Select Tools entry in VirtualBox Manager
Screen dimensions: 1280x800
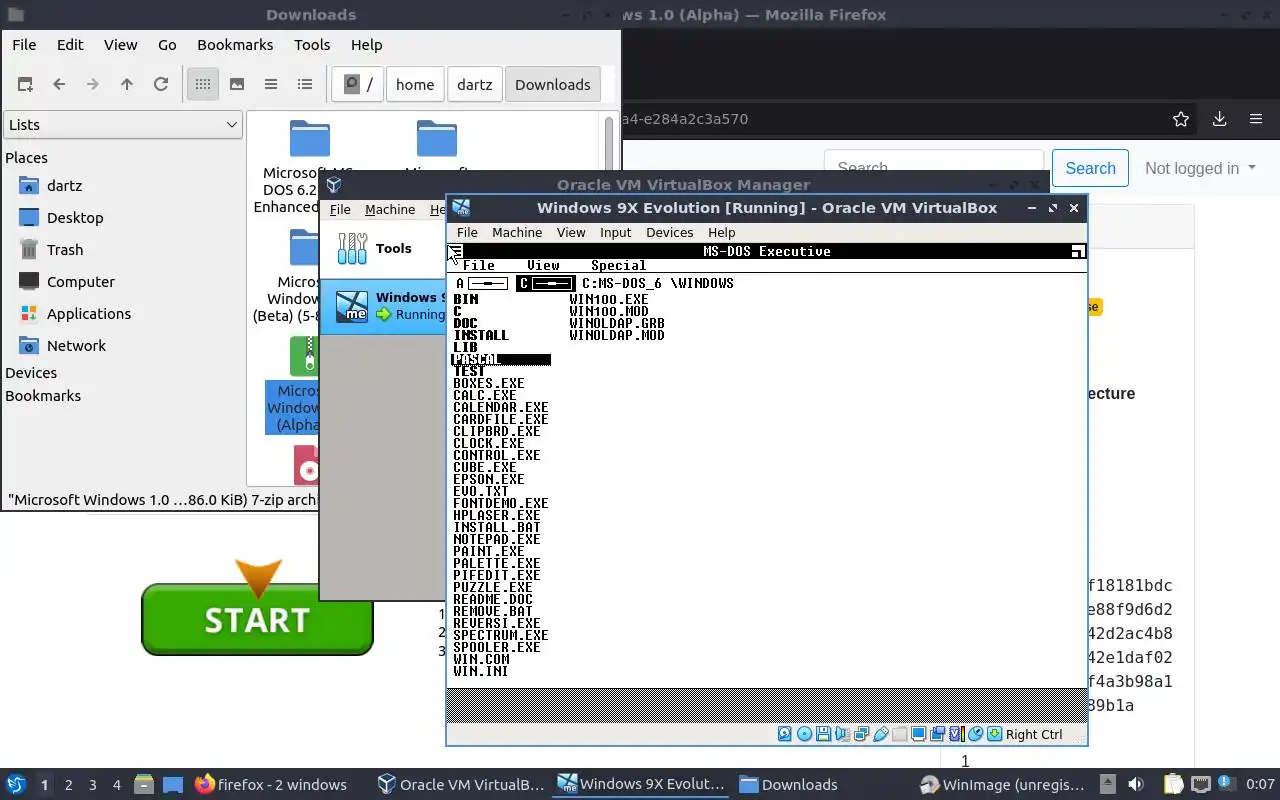pos(383,248)
